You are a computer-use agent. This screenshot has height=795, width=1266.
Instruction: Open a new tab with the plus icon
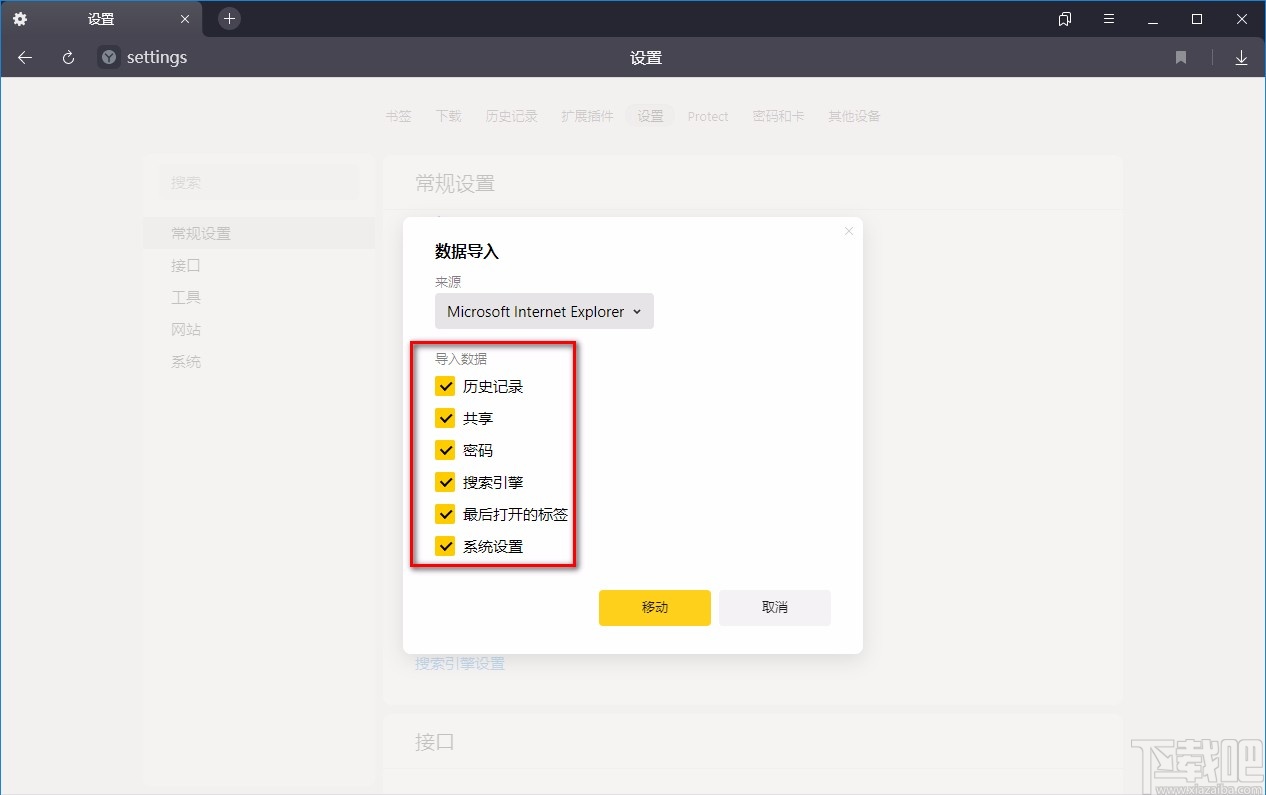pos(229,18)
